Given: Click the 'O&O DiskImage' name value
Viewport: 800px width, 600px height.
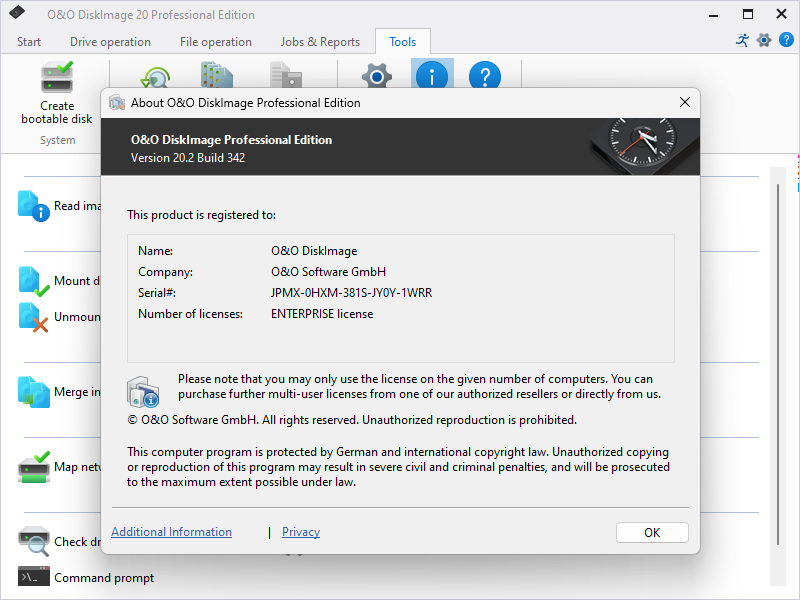Looking at the screenshot, I should coord(314,251).
